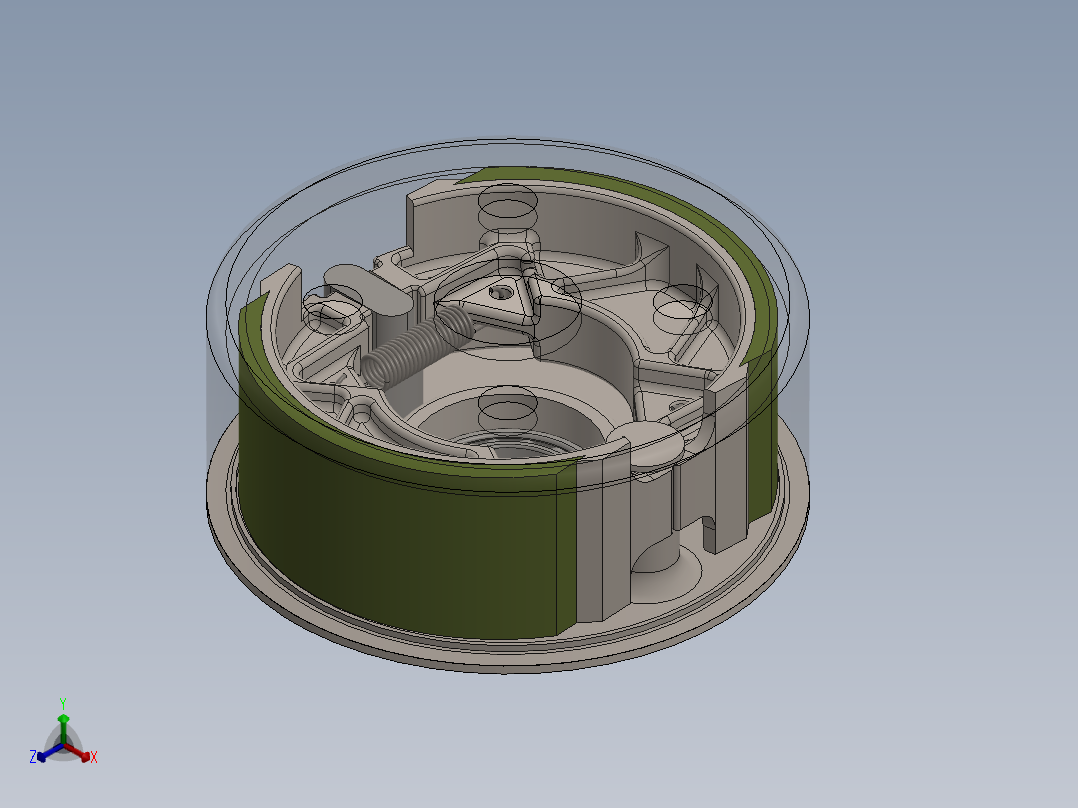Click the XYZ orientation triad

pos(63,734)
